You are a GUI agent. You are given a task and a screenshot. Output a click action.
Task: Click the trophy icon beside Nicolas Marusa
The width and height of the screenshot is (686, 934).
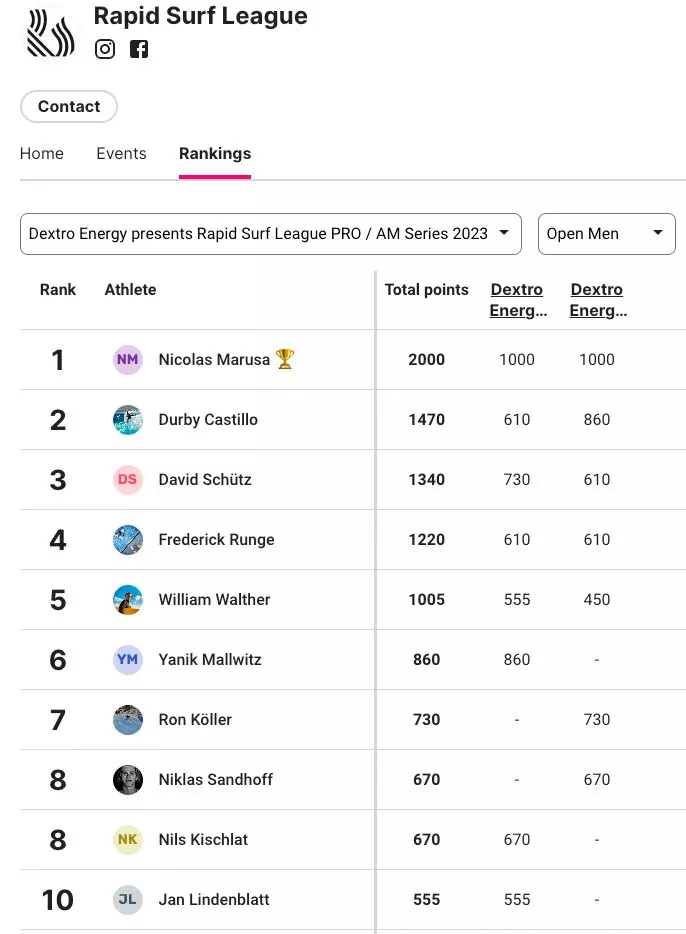(285, 359)
